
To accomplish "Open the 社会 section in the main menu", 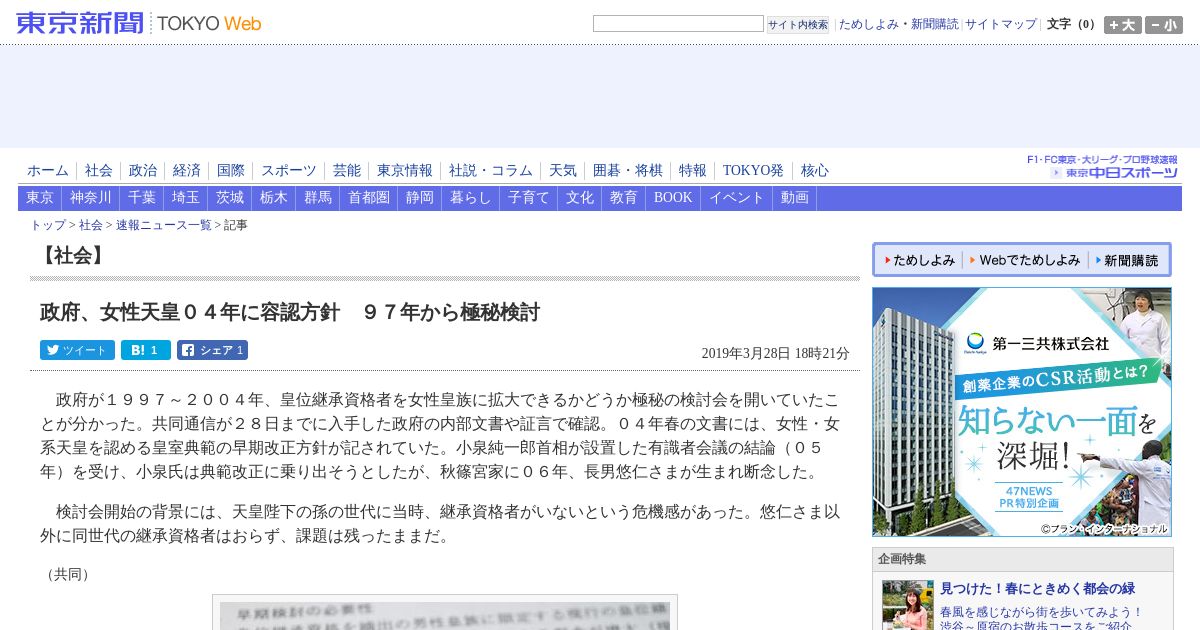I will (x=99, y=171).
